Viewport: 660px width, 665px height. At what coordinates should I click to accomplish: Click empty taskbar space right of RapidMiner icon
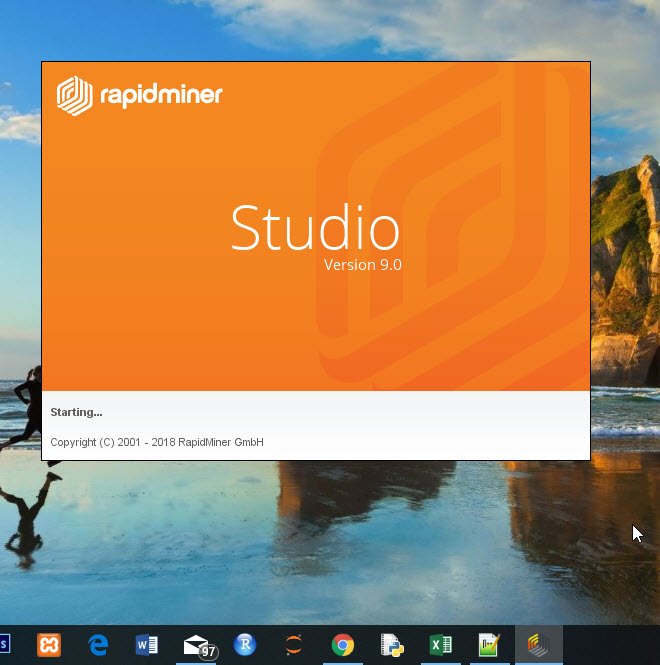(611, 645)
